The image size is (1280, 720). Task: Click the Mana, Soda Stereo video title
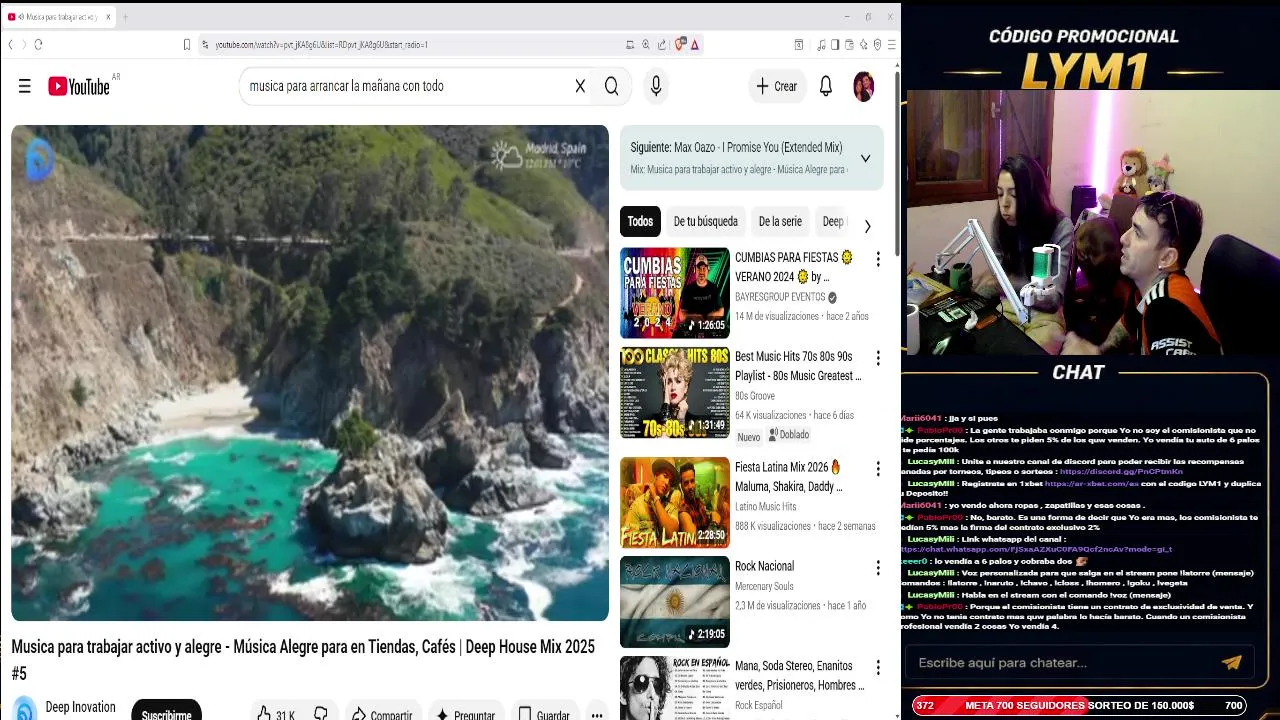click(799, 676)
